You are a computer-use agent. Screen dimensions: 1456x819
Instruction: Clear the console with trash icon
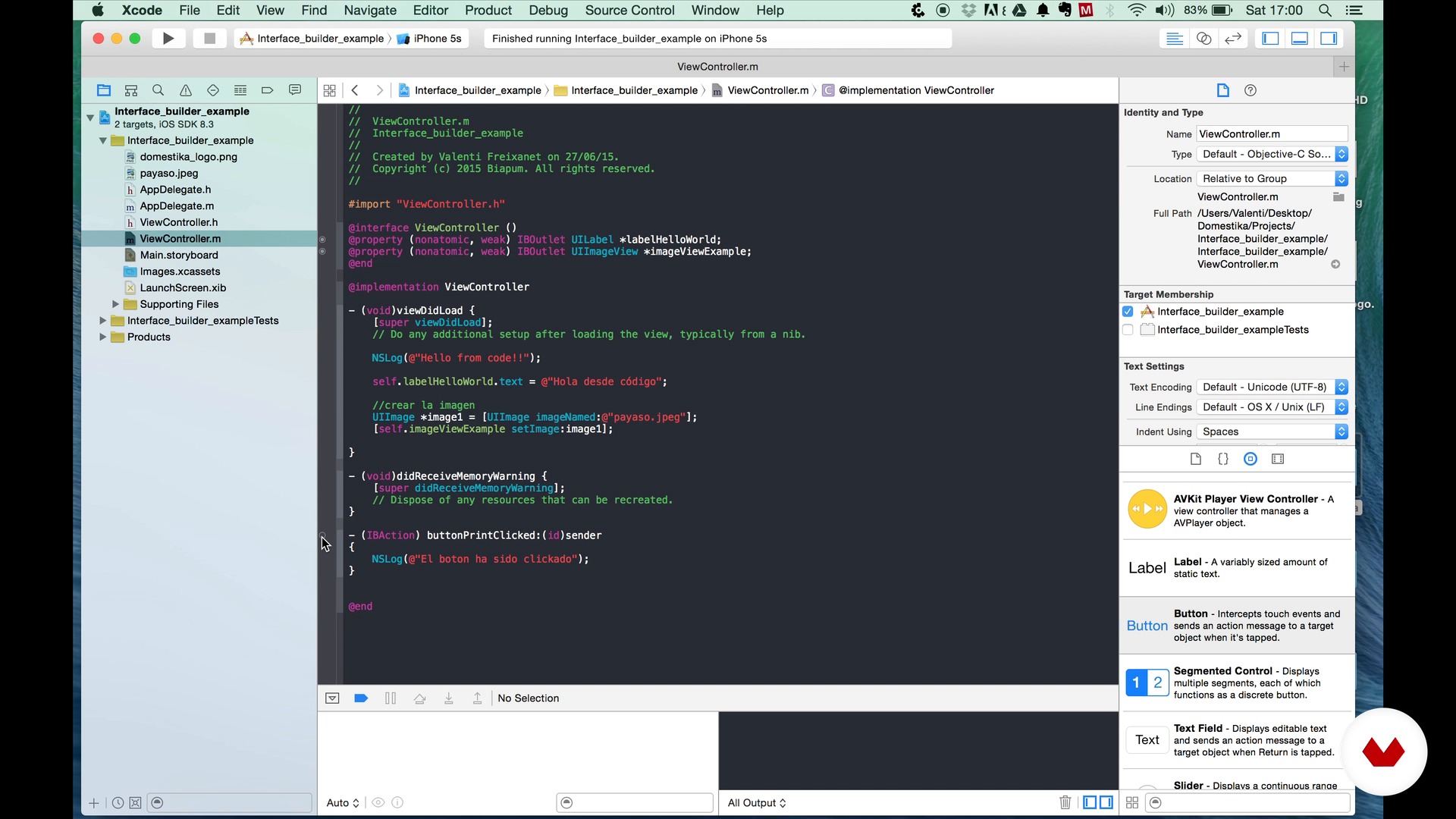pos(1065,802)
